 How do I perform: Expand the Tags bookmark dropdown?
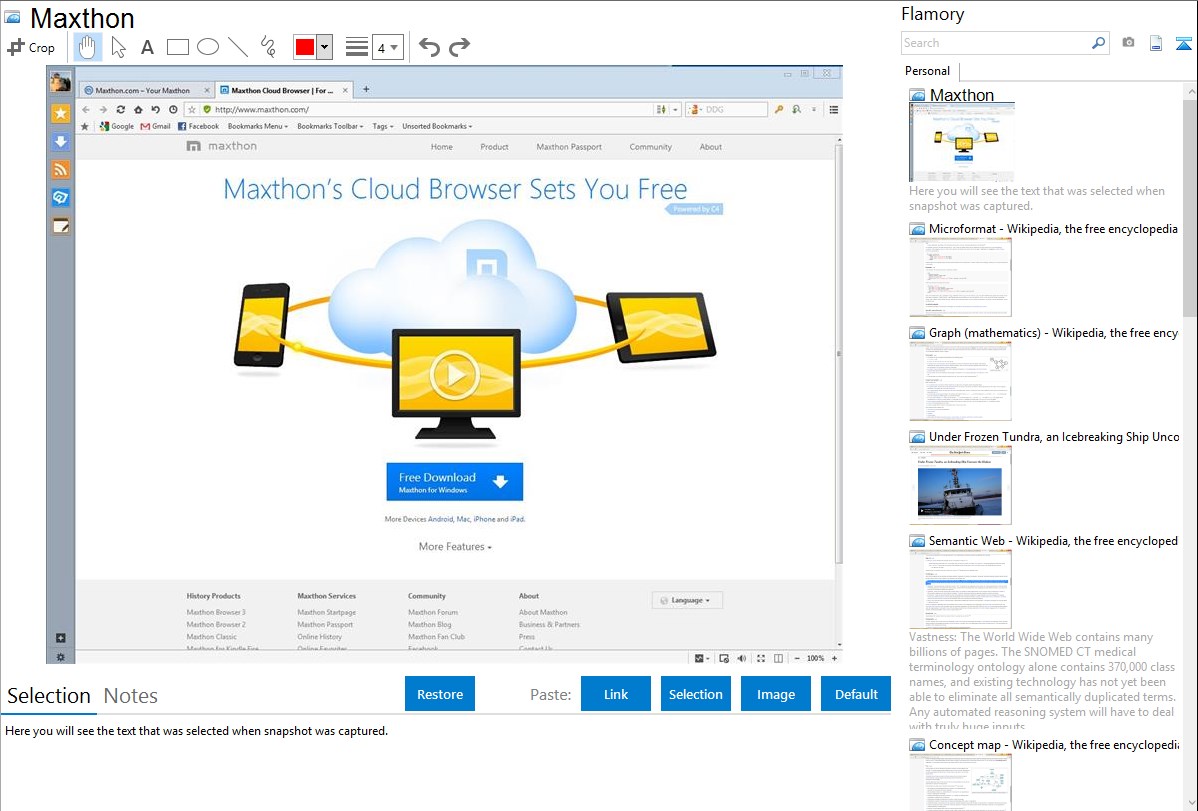click(383, 126)
